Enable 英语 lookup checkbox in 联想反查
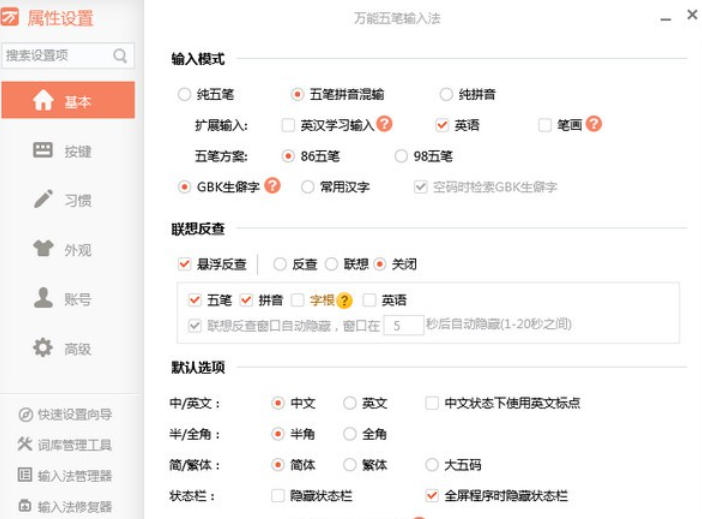The height and width of the screenshot is (519, 702). pos(369,300)
